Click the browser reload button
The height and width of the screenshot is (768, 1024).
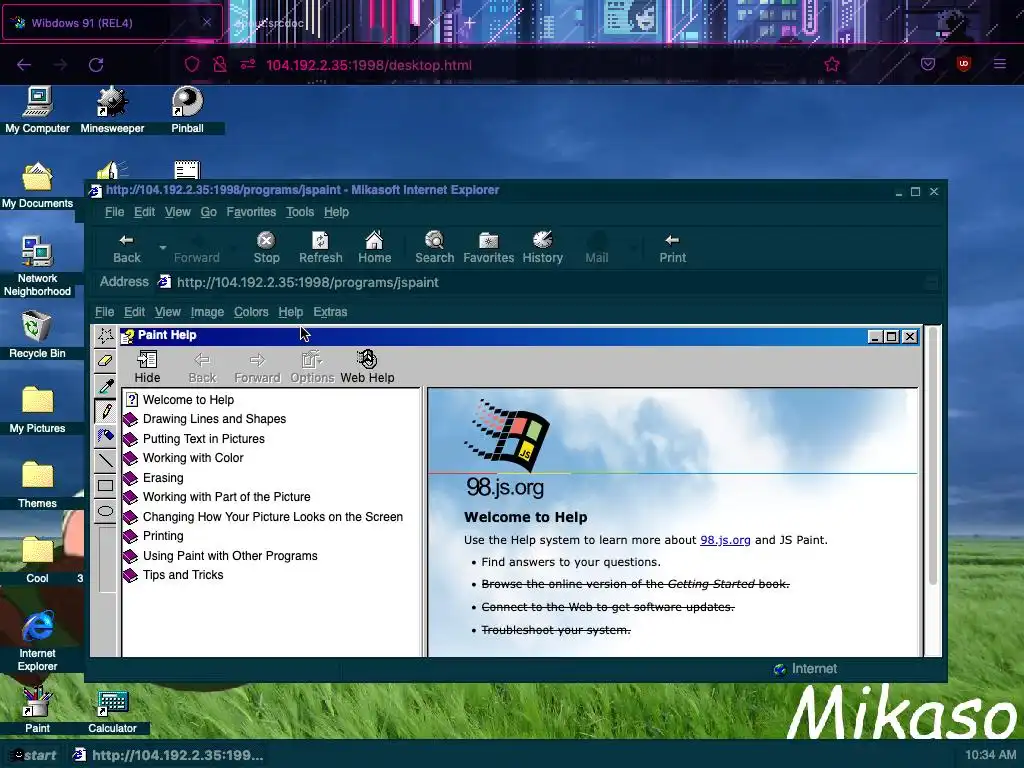96,65
